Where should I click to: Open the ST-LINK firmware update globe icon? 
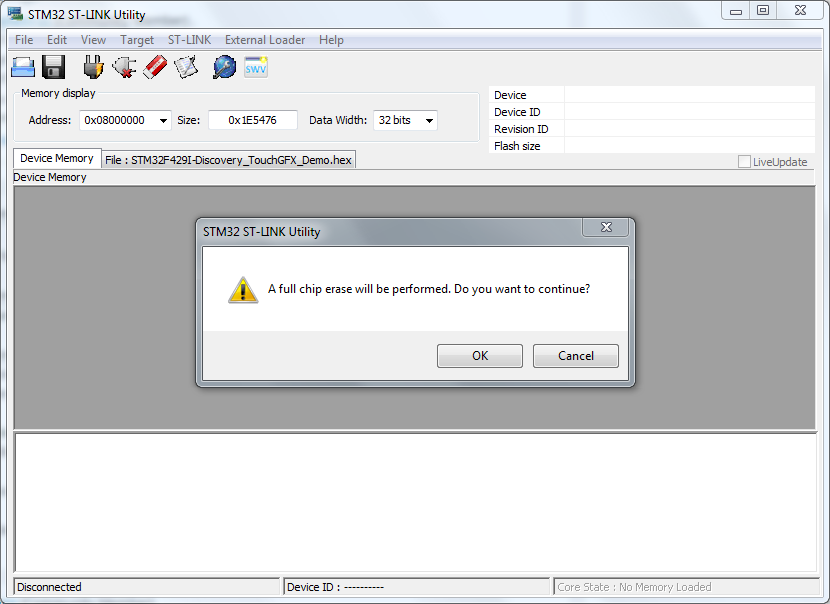pos(224,67)
